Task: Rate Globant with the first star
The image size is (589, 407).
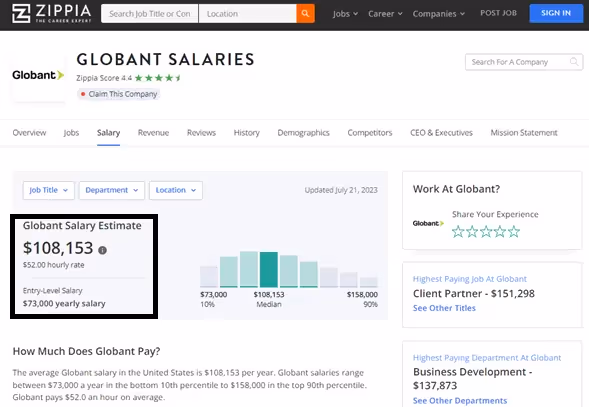Action: pos(458,231)
